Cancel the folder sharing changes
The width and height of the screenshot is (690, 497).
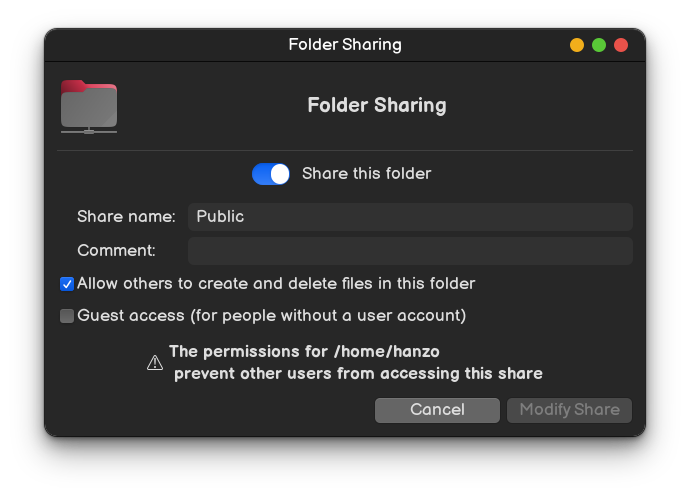pyautogui.click(x=437, y=410)
